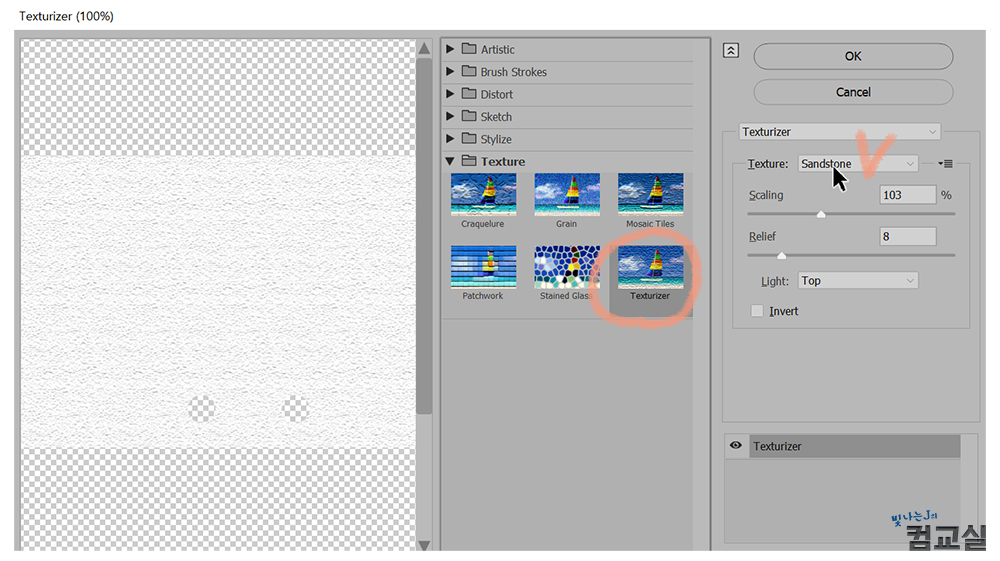Viewport: 1000px width, 561px height.
Task: Collapse the filter gallery thumbnails panel
Action: pyautogui.click(x=731, y=50)
